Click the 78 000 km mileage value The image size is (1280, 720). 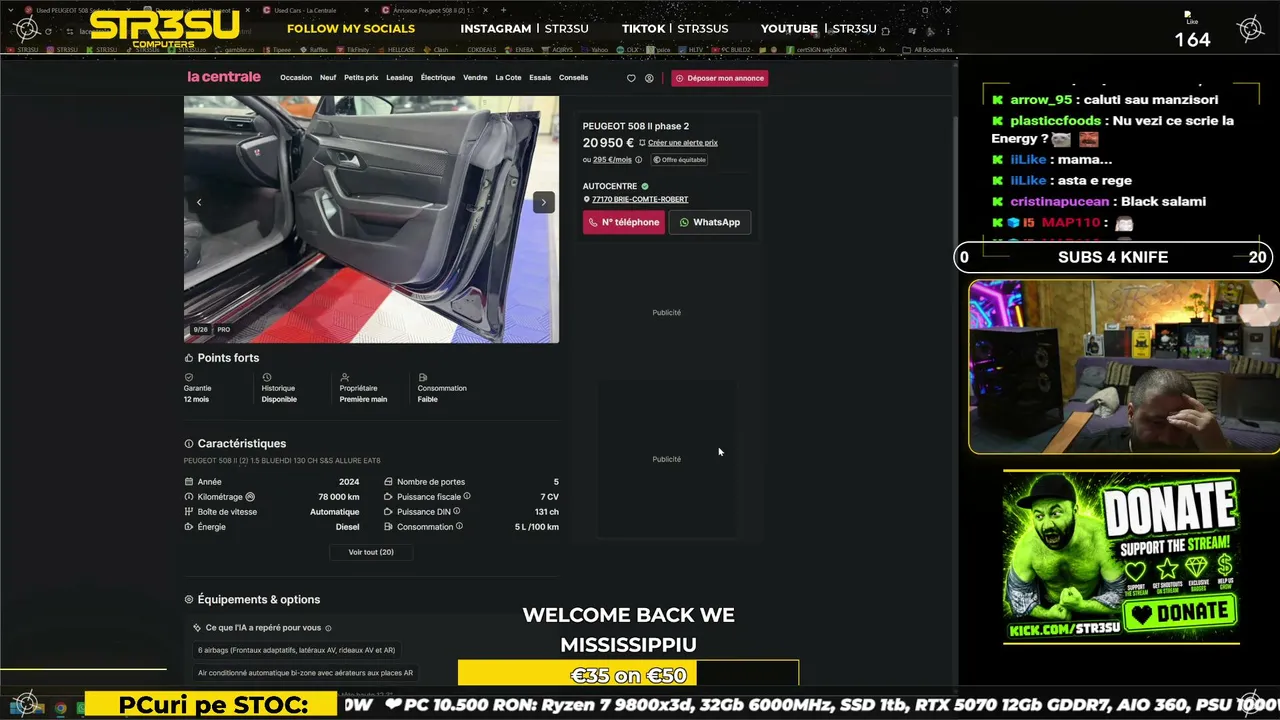(339, 497)
